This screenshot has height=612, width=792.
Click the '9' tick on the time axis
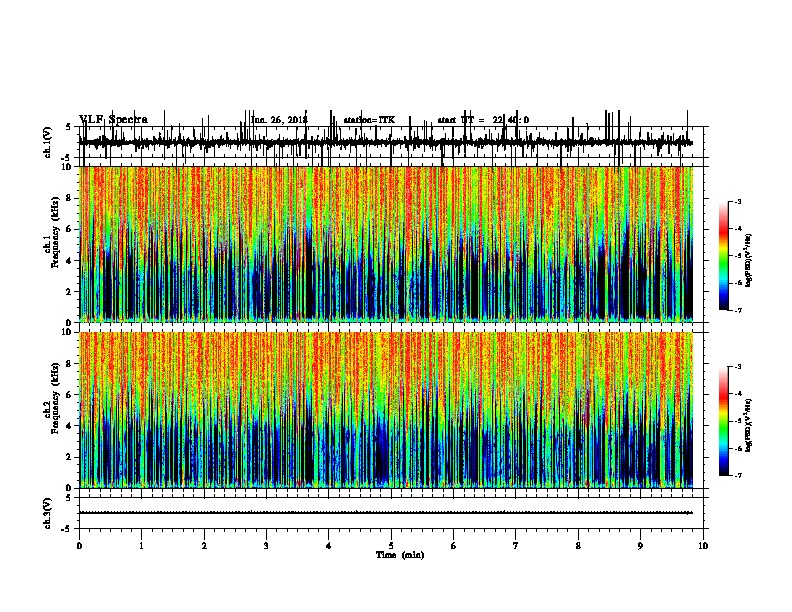coord(640,546)
